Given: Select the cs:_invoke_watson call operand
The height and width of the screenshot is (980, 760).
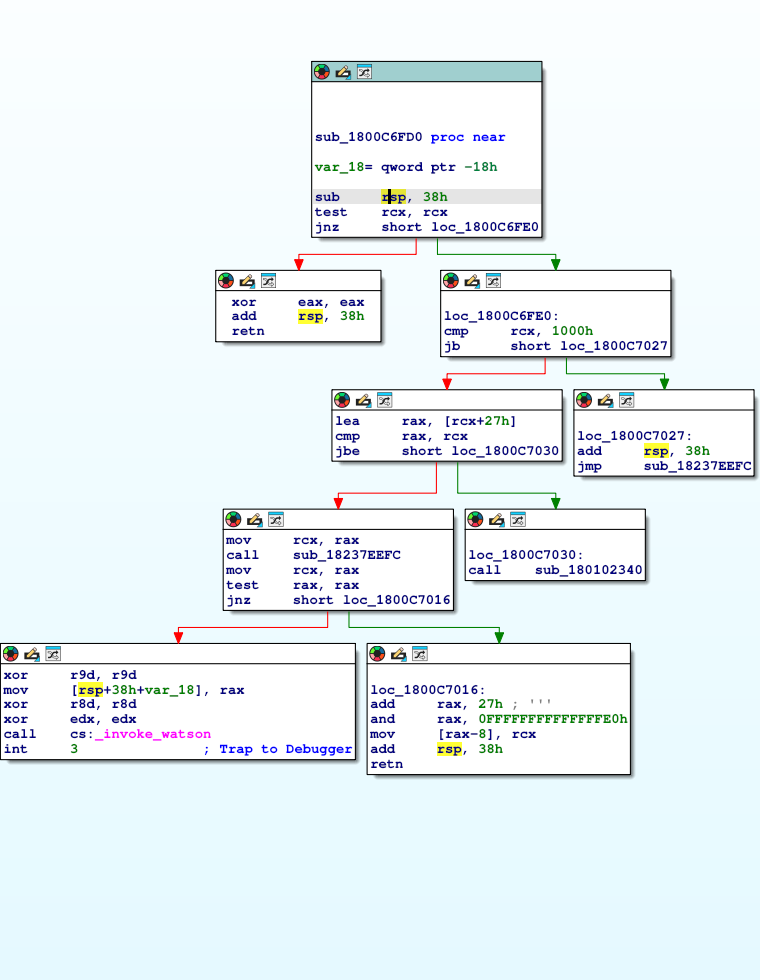Looking at the screenshot, I should coord(140,734).
